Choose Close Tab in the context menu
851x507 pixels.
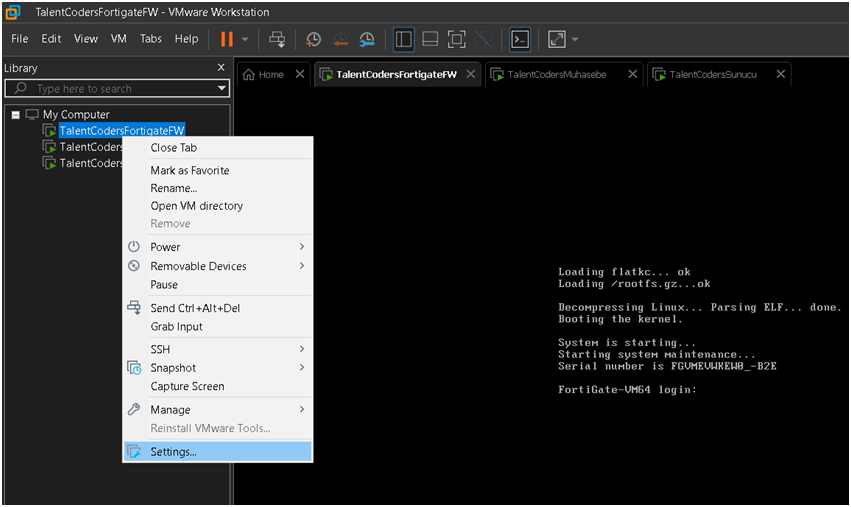pyautogui.click(x=218, y=148)
